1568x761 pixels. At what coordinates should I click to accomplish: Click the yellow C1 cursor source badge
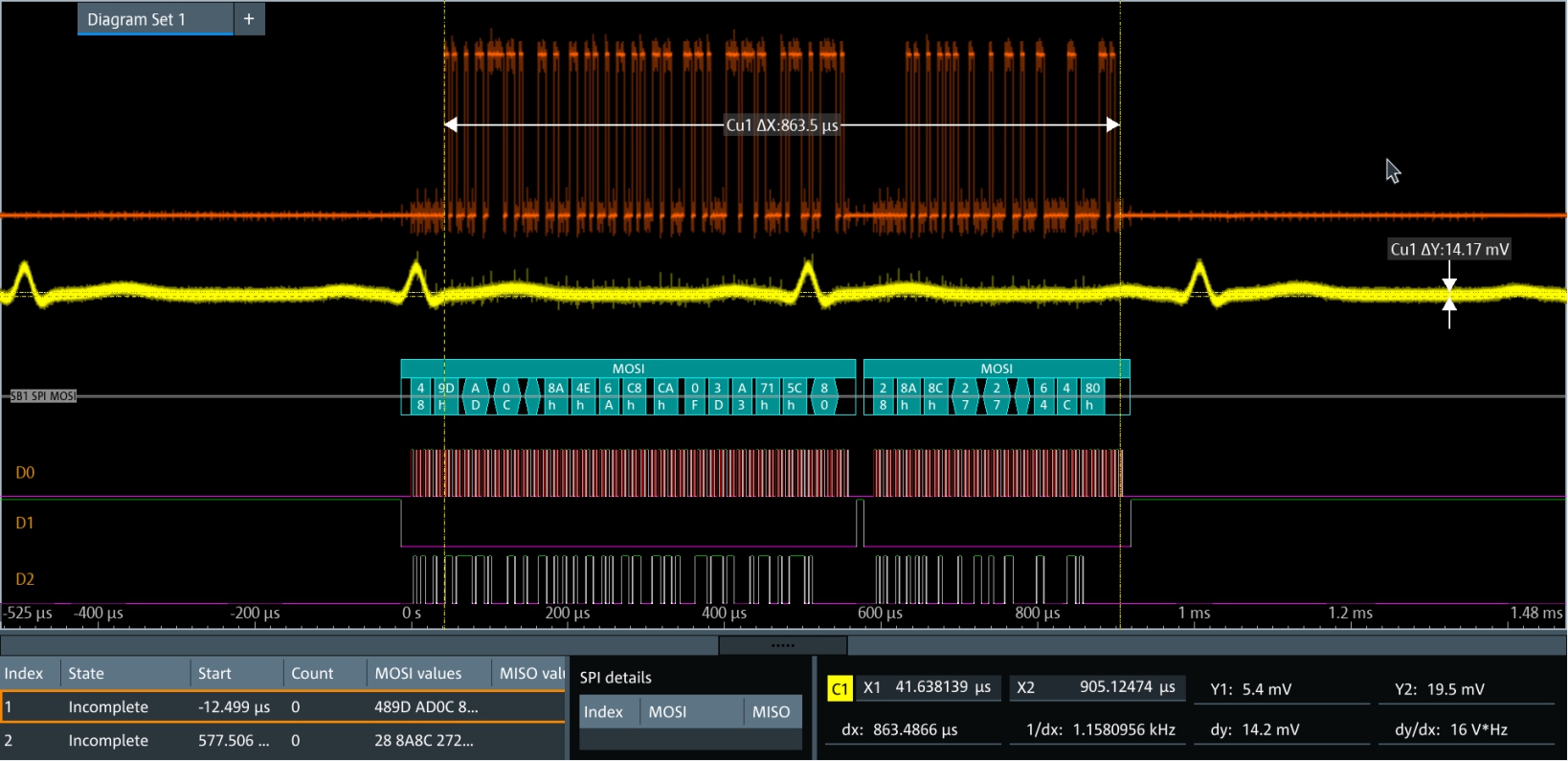point(840,688)
